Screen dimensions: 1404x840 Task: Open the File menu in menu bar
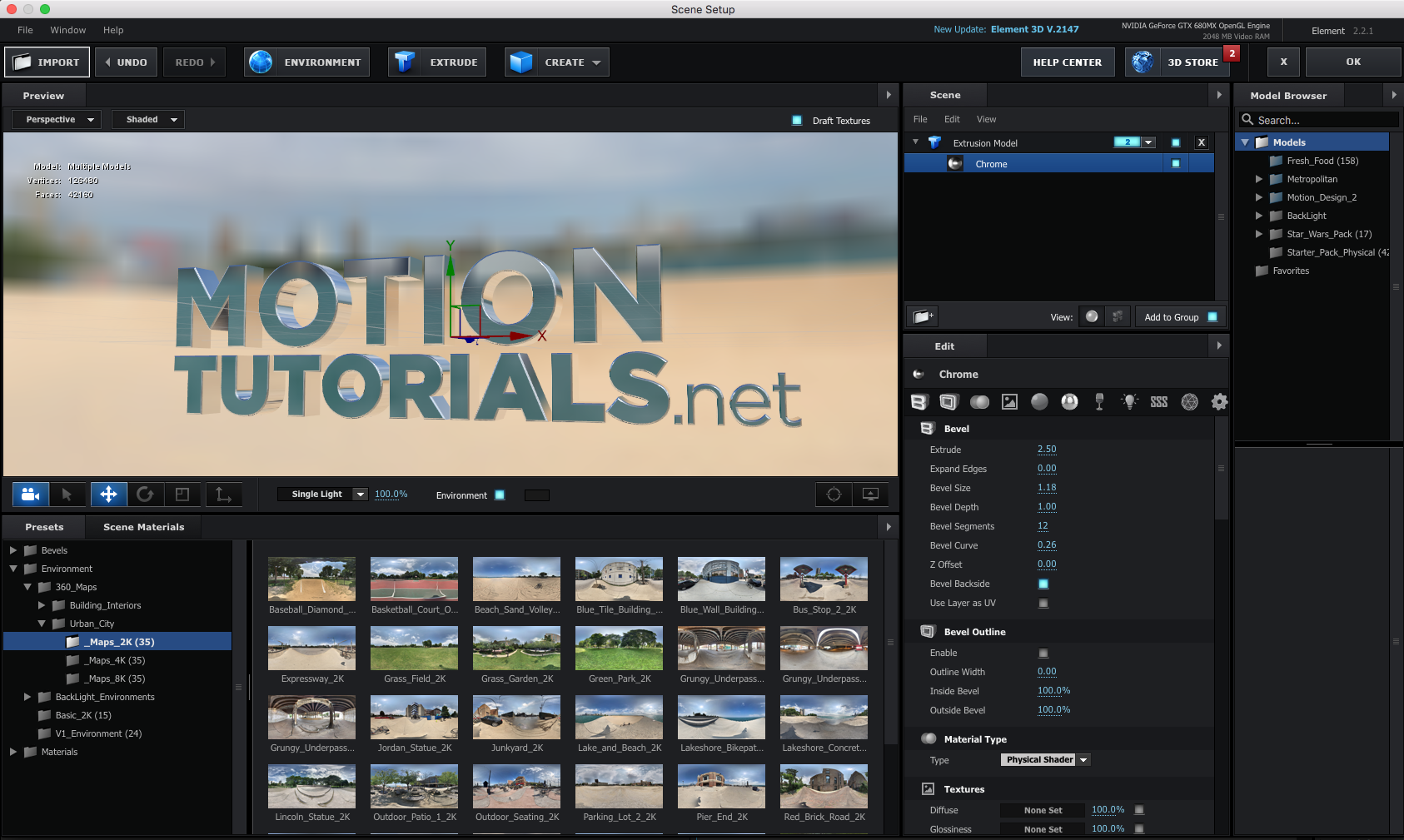25,30
